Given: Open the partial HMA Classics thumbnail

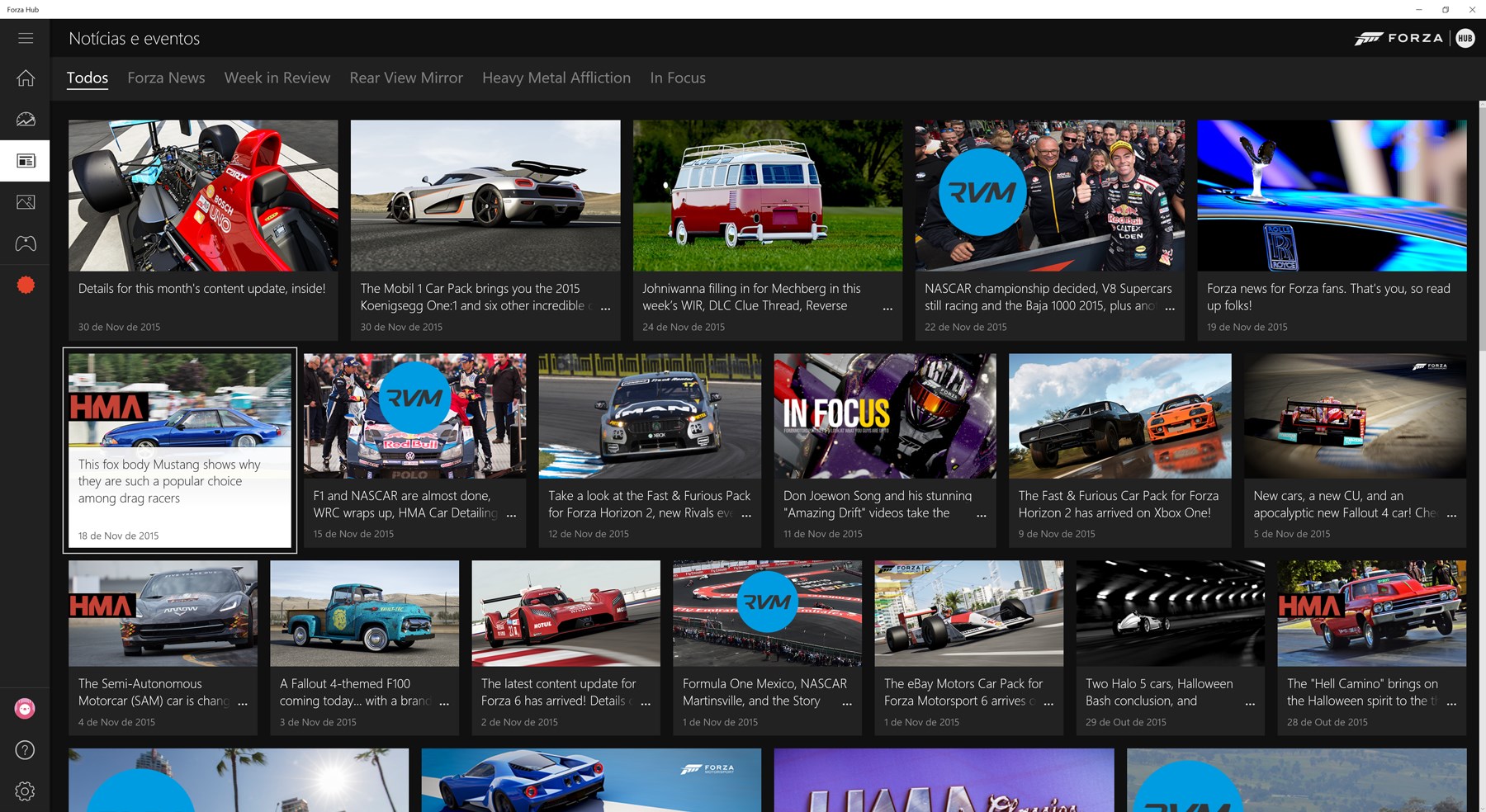Looking at the screenshot, I should pyautogui.click(x=944, y=780).
